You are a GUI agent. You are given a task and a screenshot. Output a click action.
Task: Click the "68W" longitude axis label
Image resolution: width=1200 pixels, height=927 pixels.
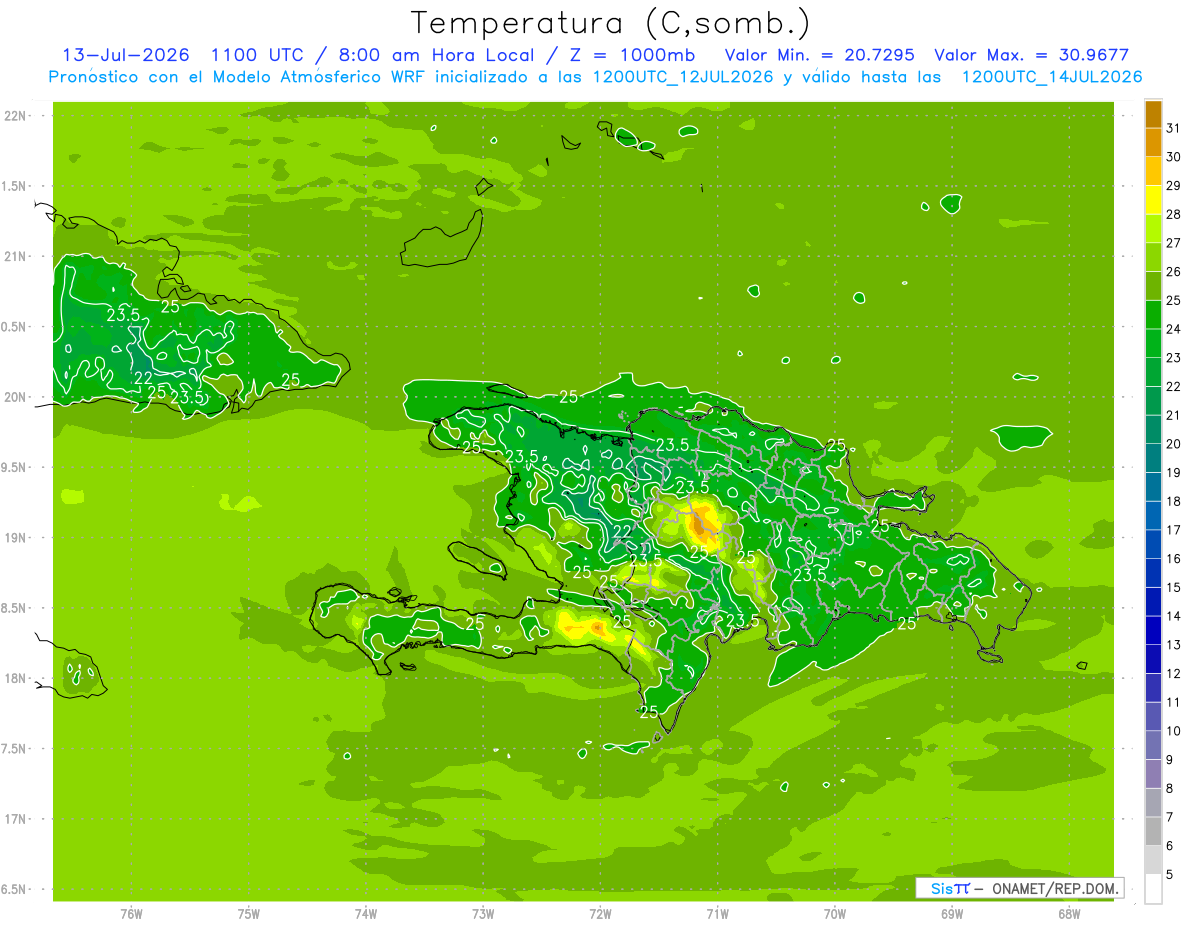click(x=1069, y=914)
